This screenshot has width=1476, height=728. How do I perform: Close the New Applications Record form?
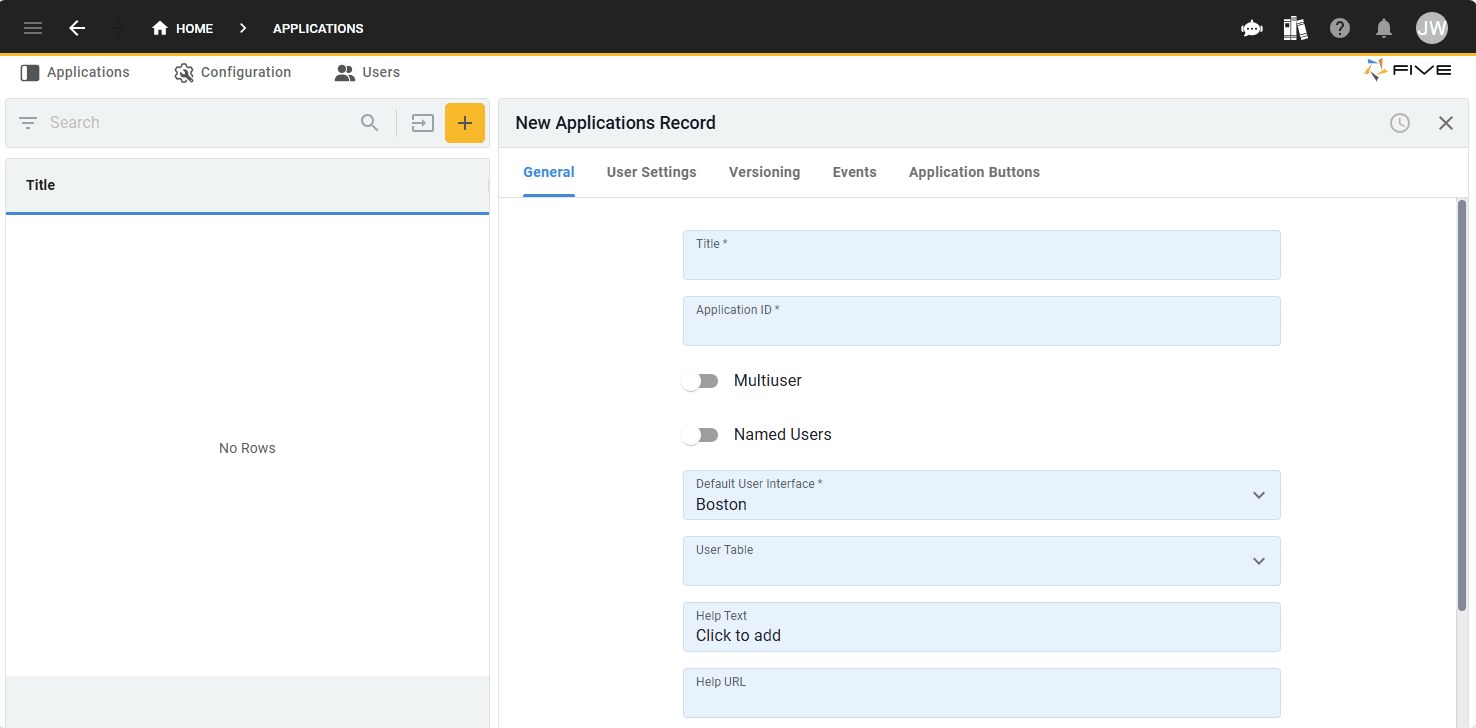pos(1446,123)
